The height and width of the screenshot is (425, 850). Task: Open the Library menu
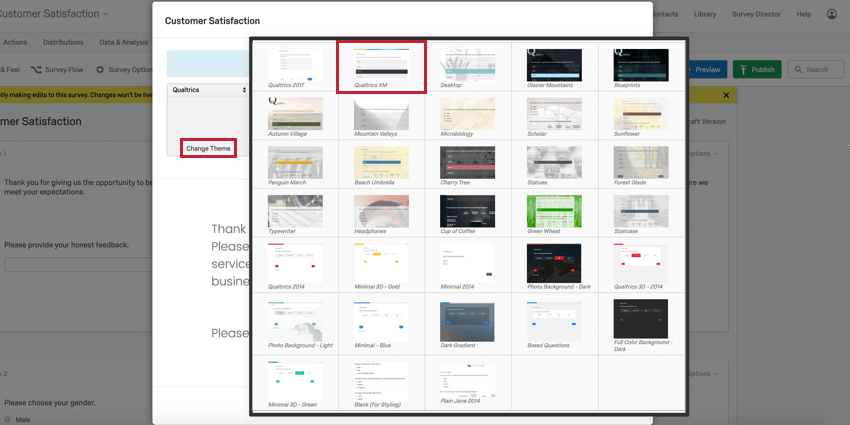click(705, 14)
